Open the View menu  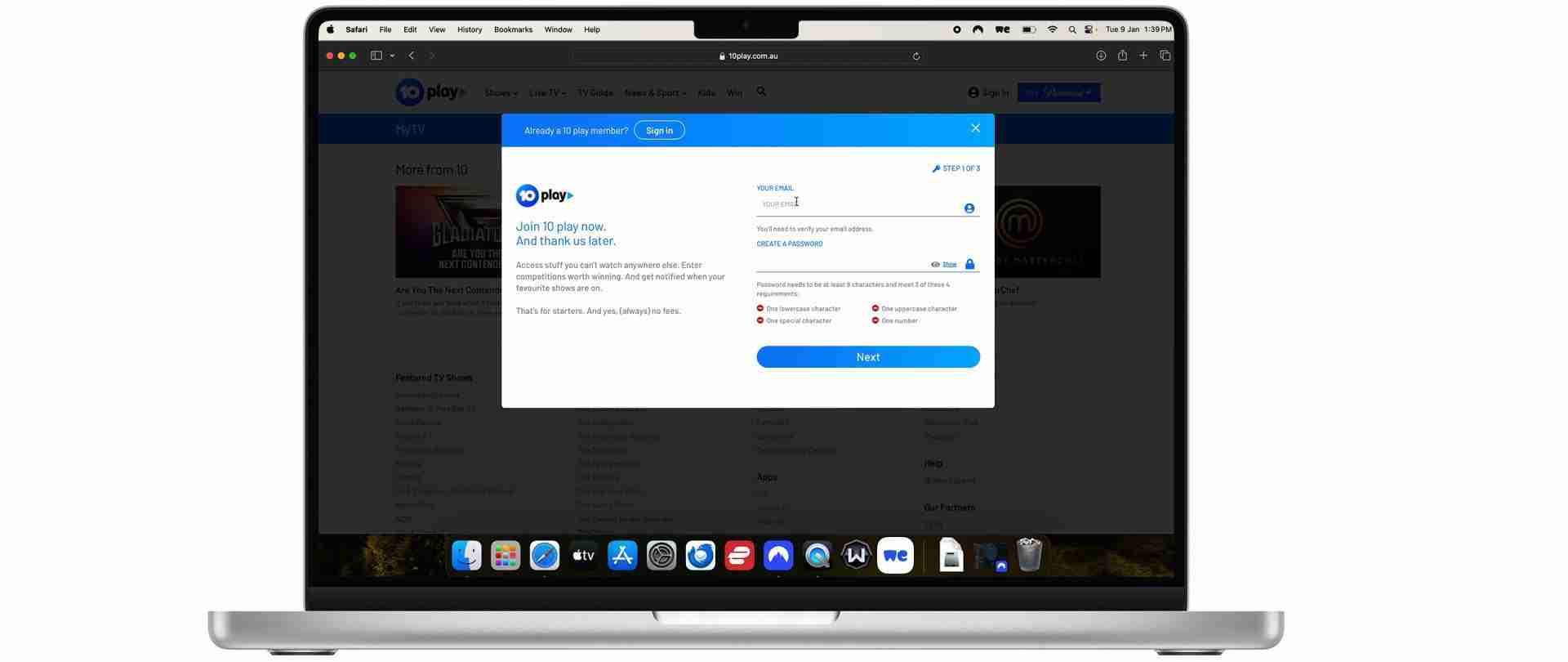click(x=437, y=29)
